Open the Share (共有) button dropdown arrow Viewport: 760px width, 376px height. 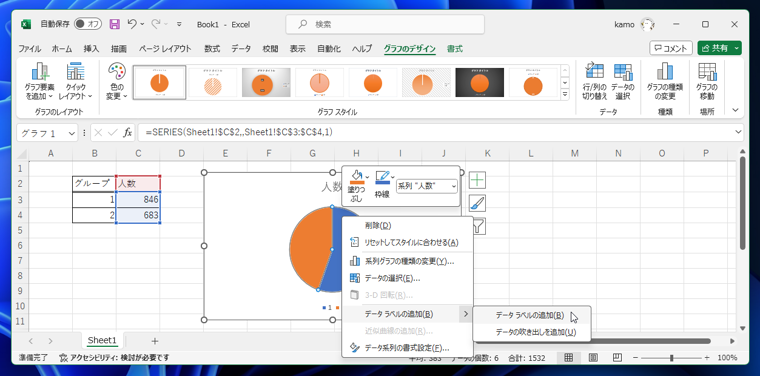click(x=737, y=48)
